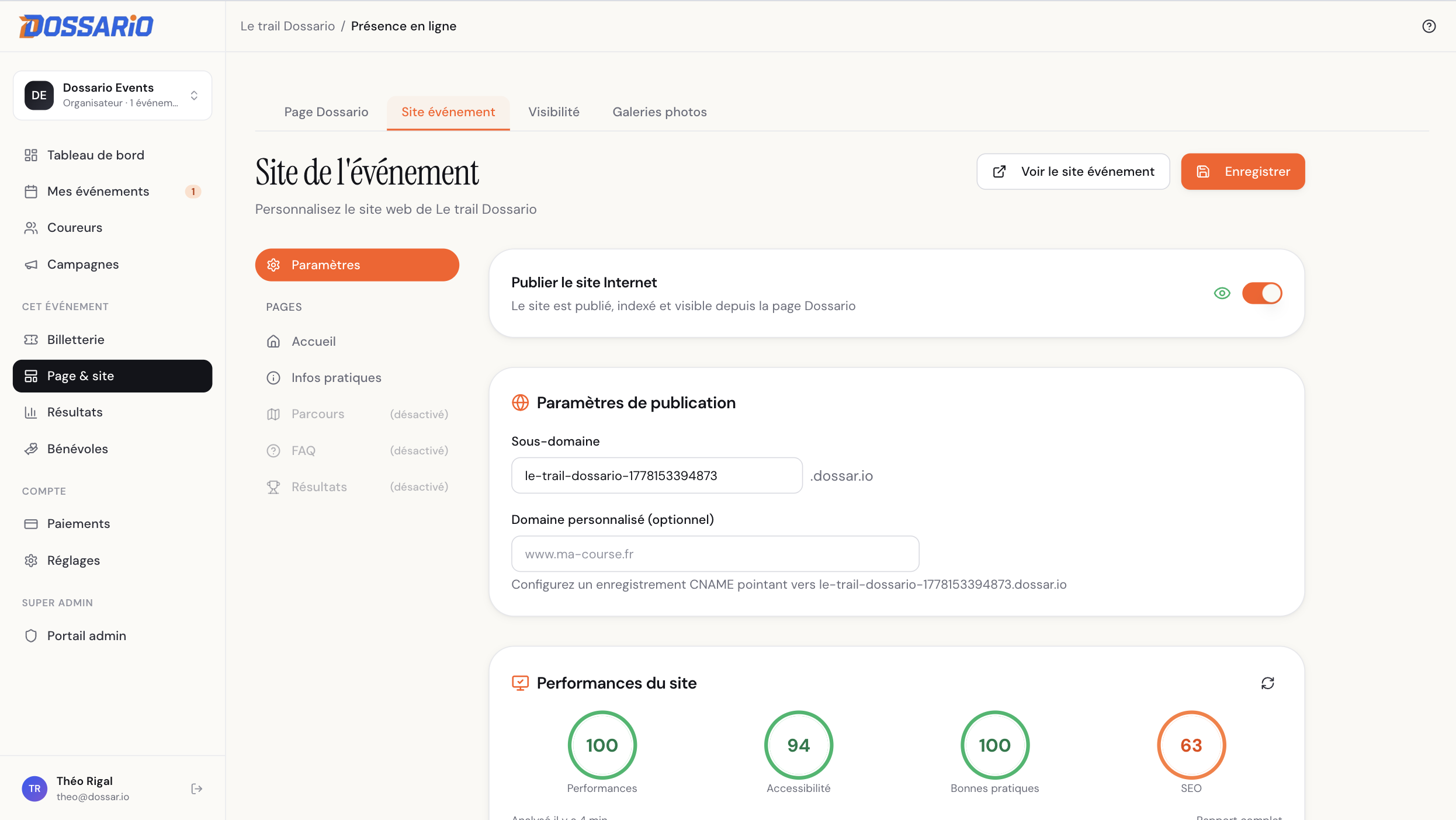The image size is (1456, 820).
Task: Click the Mes événements badge showing 1
Action: [x=193, y=192]
